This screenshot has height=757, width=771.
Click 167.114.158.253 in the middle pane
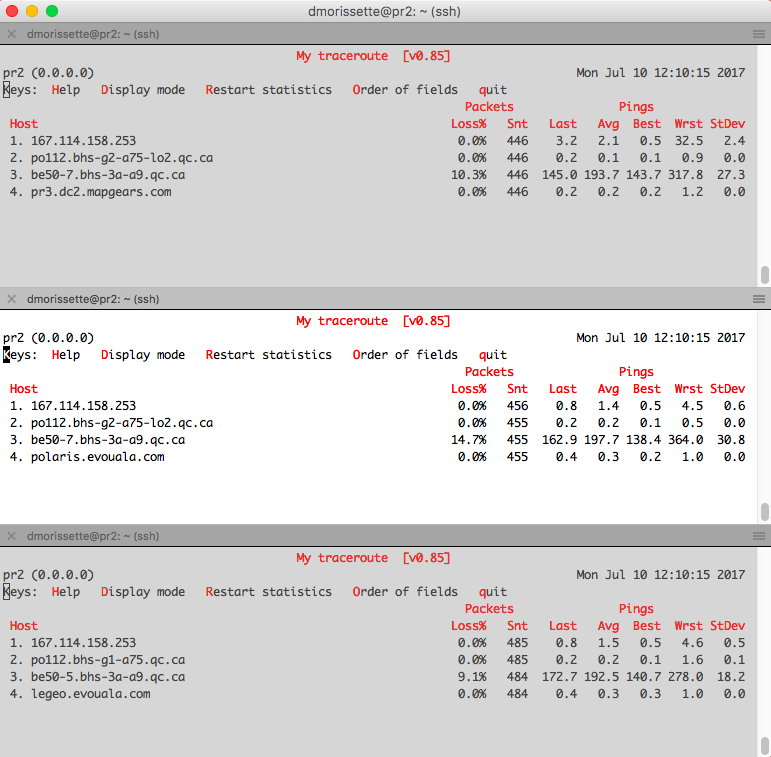pyautogui.click(x=84, y=406)
